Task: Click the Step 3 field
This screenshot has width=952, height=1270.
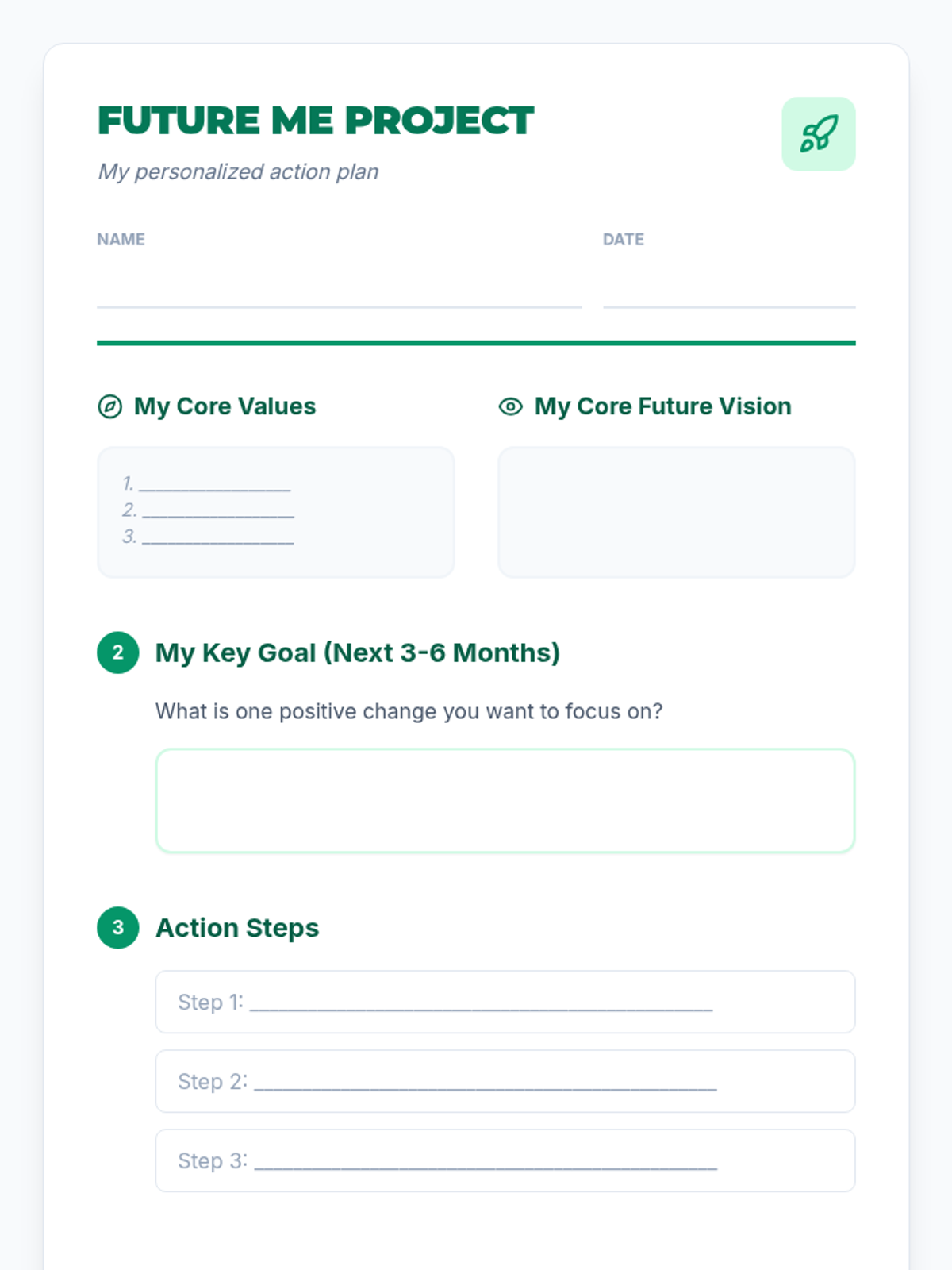Action: 505,1160
